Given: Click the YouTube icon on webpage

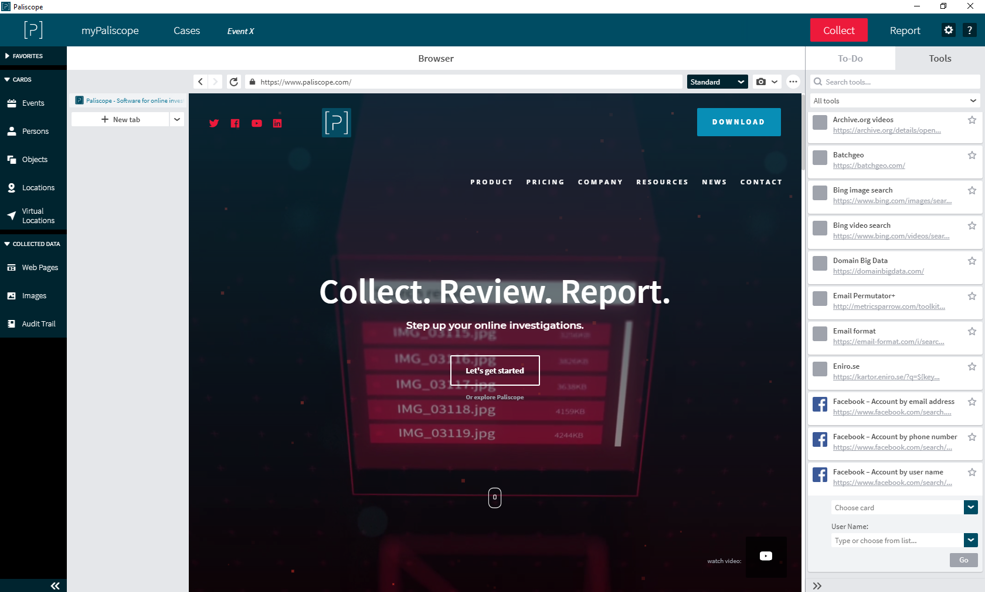Looking at the screenshot, I should (257, 123).
